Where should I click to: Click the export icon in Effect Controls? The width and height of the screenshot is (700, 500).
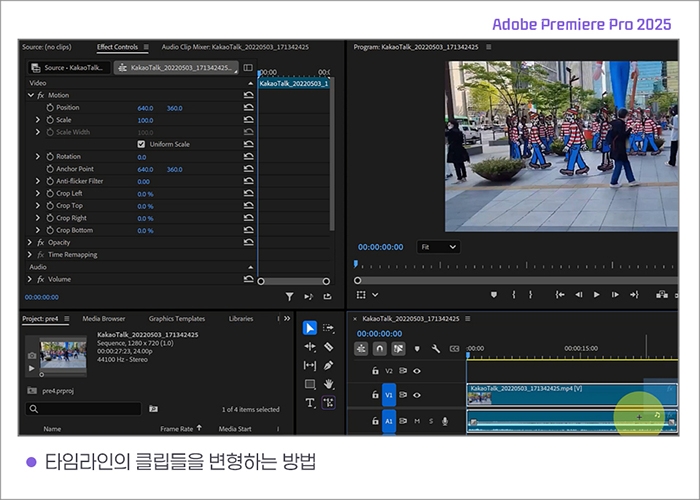(327, 296)
